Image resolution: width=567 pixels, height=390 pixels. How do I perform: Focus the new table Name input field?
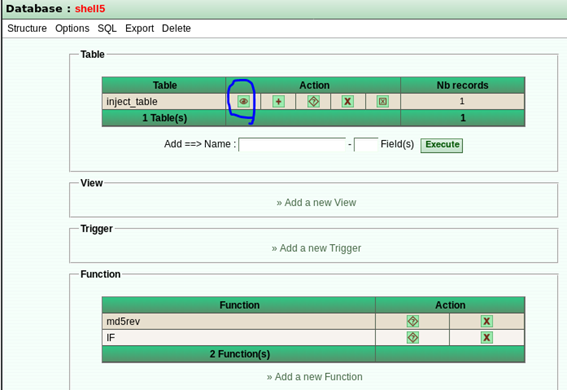pos(292,145)
